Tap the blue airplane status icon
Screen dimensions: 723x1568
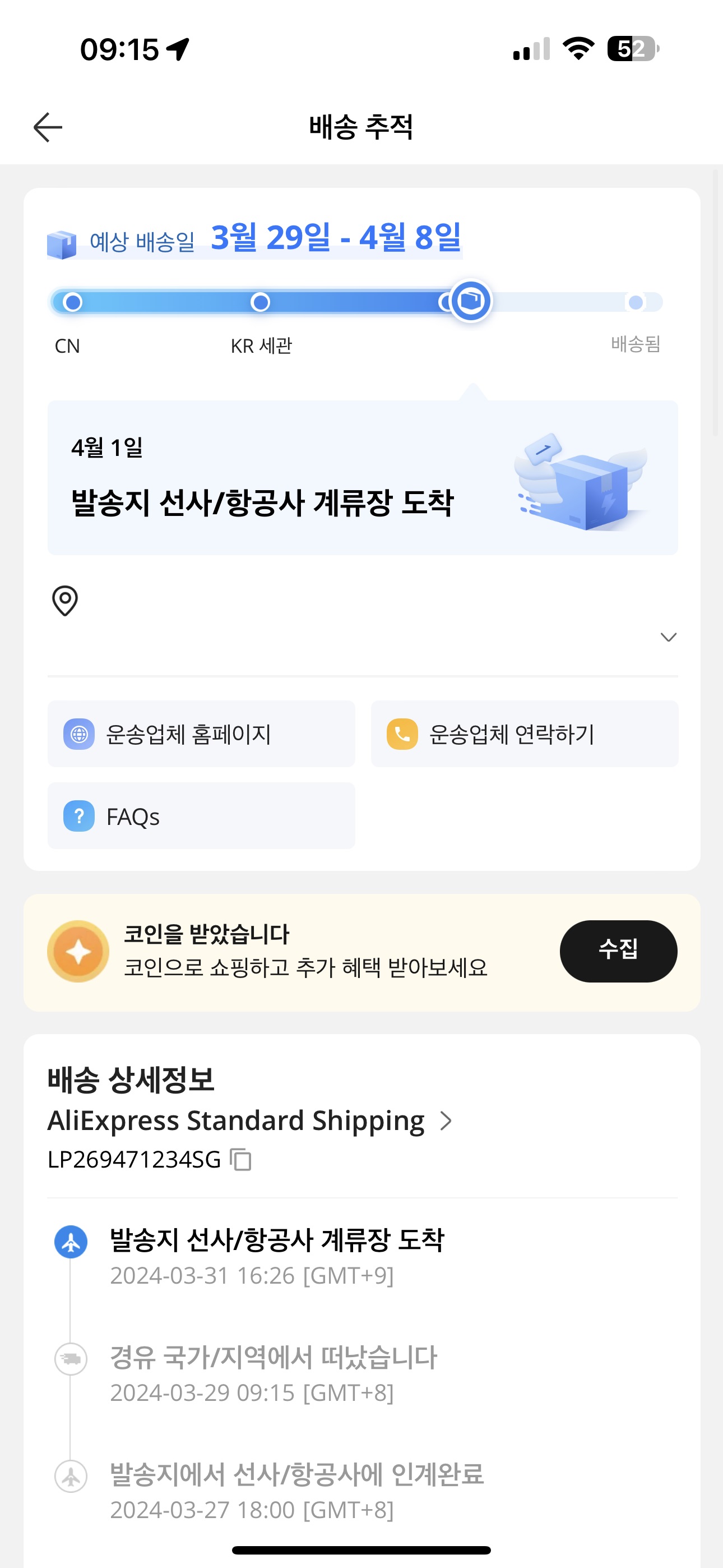tap(71, 1242)
